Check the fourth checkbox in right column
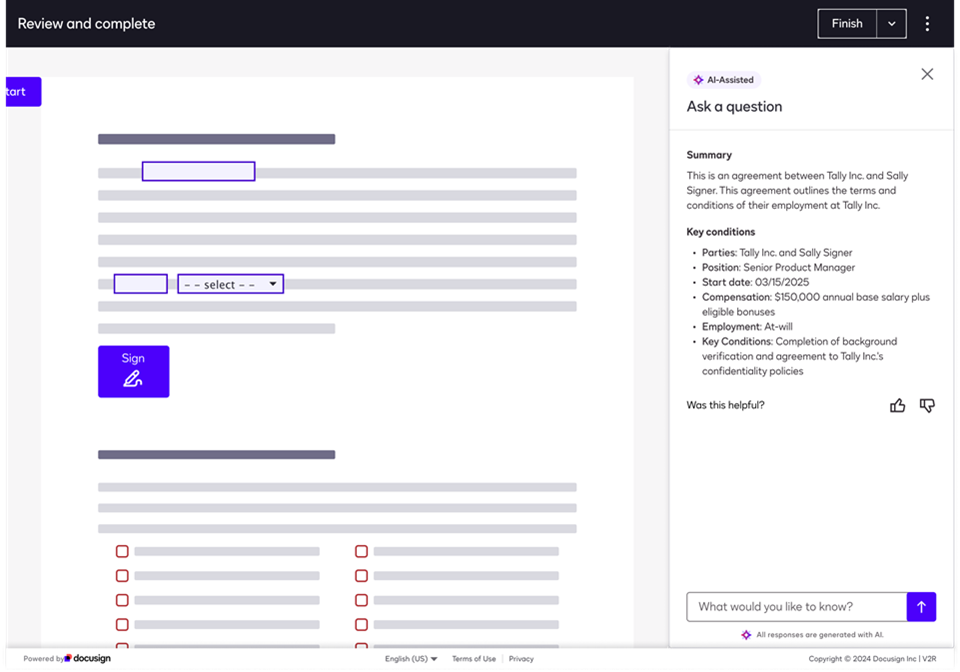This screenshot has width=960, height=672. [x=361, y=625]
